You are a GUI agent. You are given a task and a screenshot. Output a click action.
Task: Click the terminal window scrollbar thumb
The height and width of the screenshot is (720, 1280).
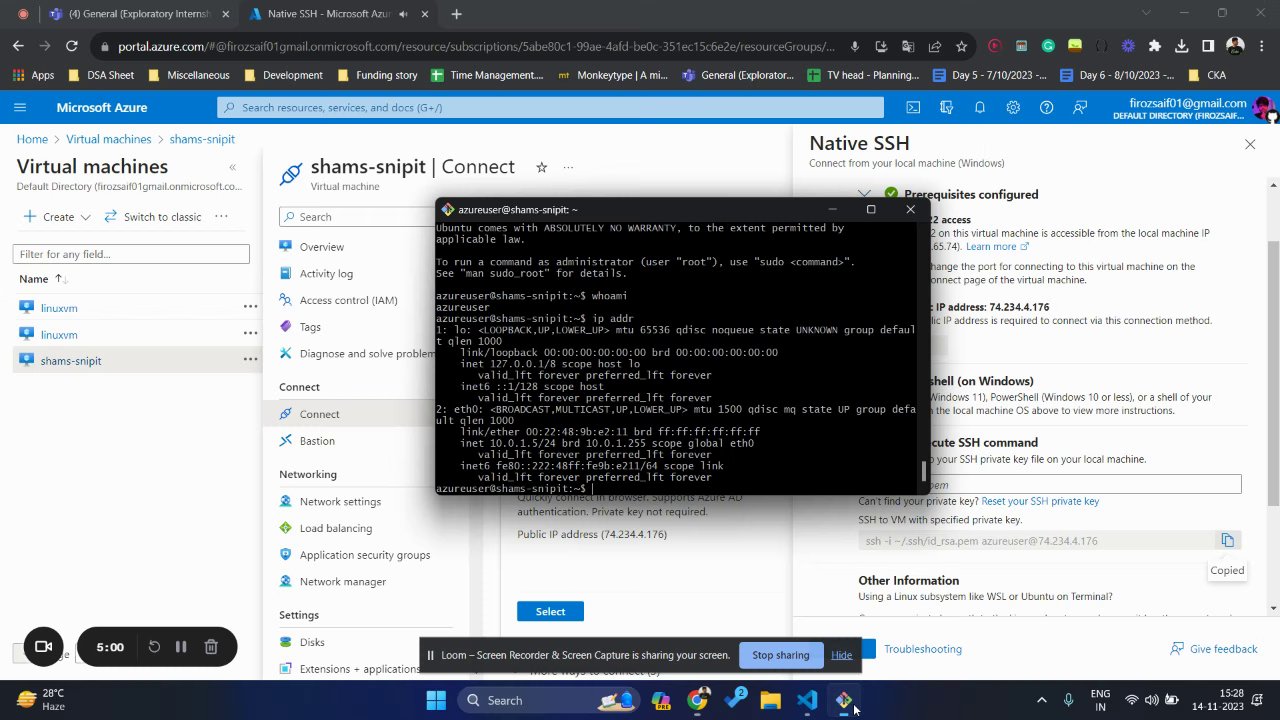tap(924, 471)
